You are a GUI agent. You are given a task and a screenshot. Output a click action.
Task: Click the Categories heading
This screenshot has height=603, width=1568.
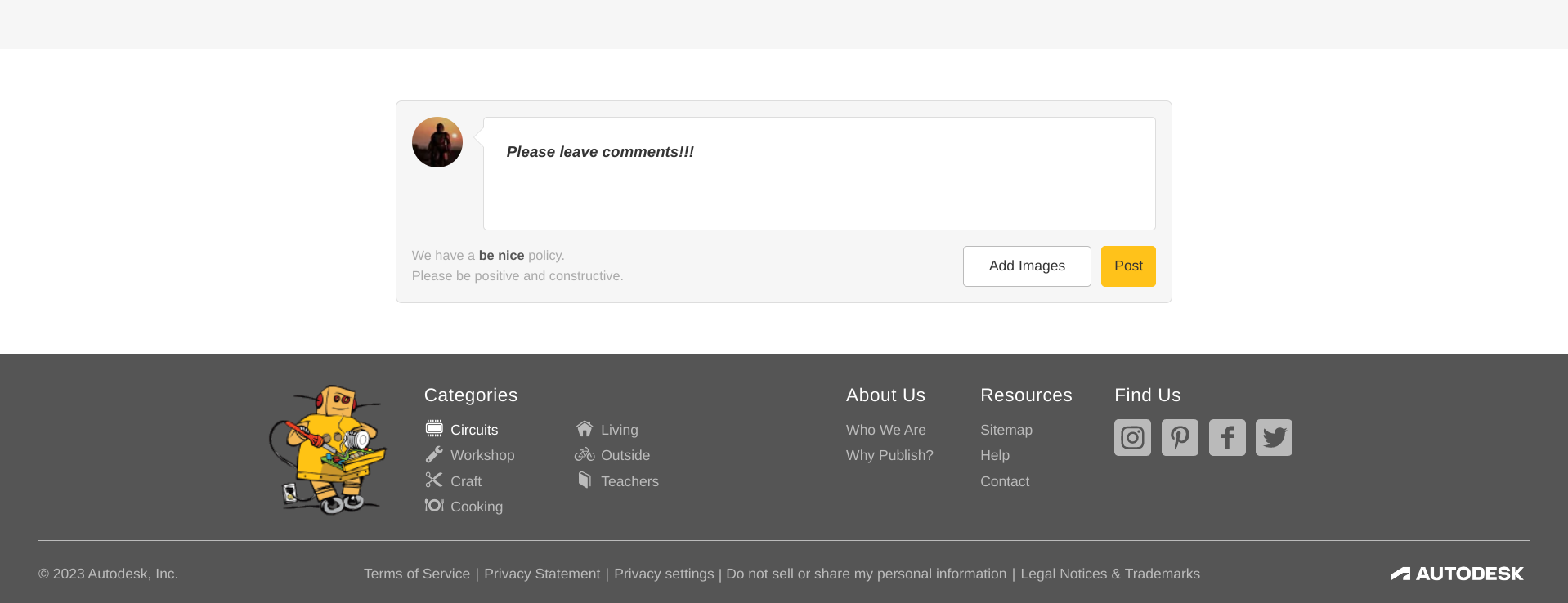tap(471, 395)
